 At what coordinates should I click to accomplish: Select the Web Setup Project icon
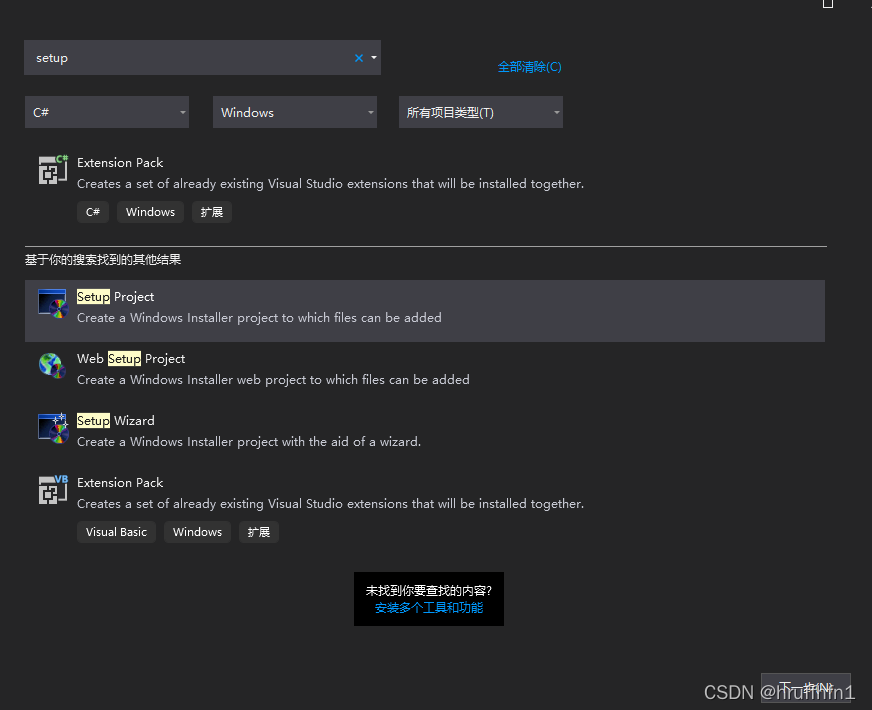[x=53, y=365]
